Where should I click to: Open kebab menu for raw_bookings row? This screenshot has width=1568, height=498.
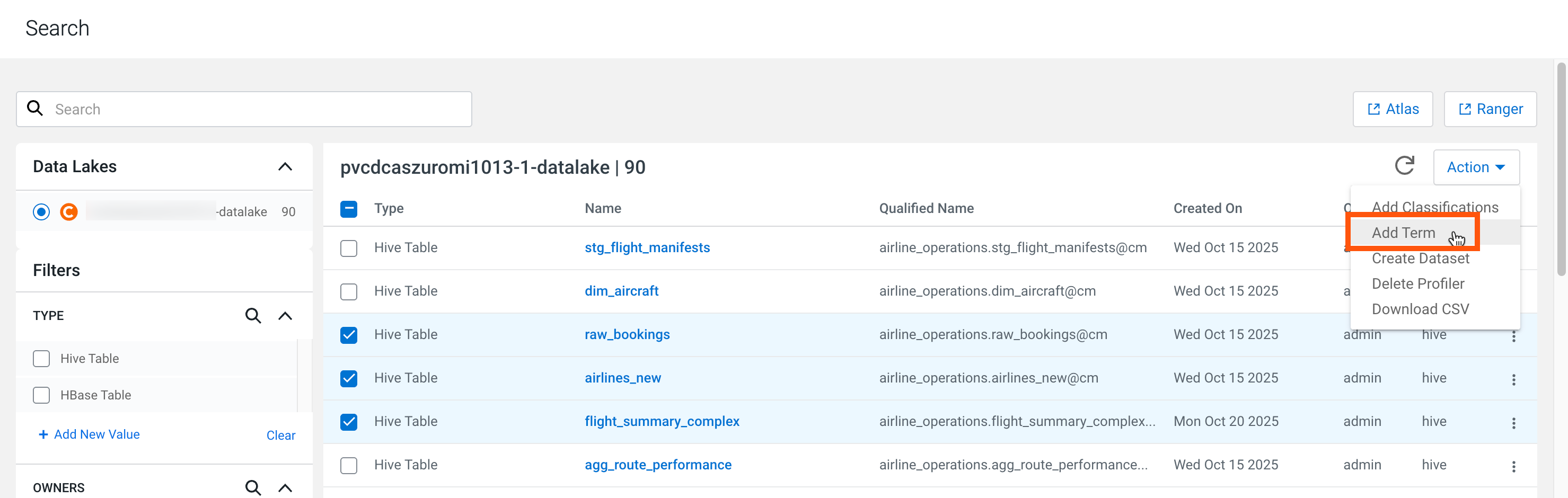point(1513,336)
